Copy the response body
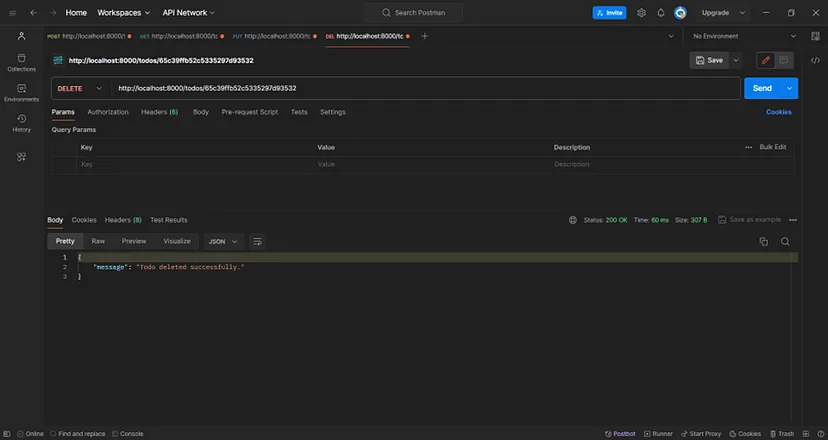828x440 pixels. 764,241
